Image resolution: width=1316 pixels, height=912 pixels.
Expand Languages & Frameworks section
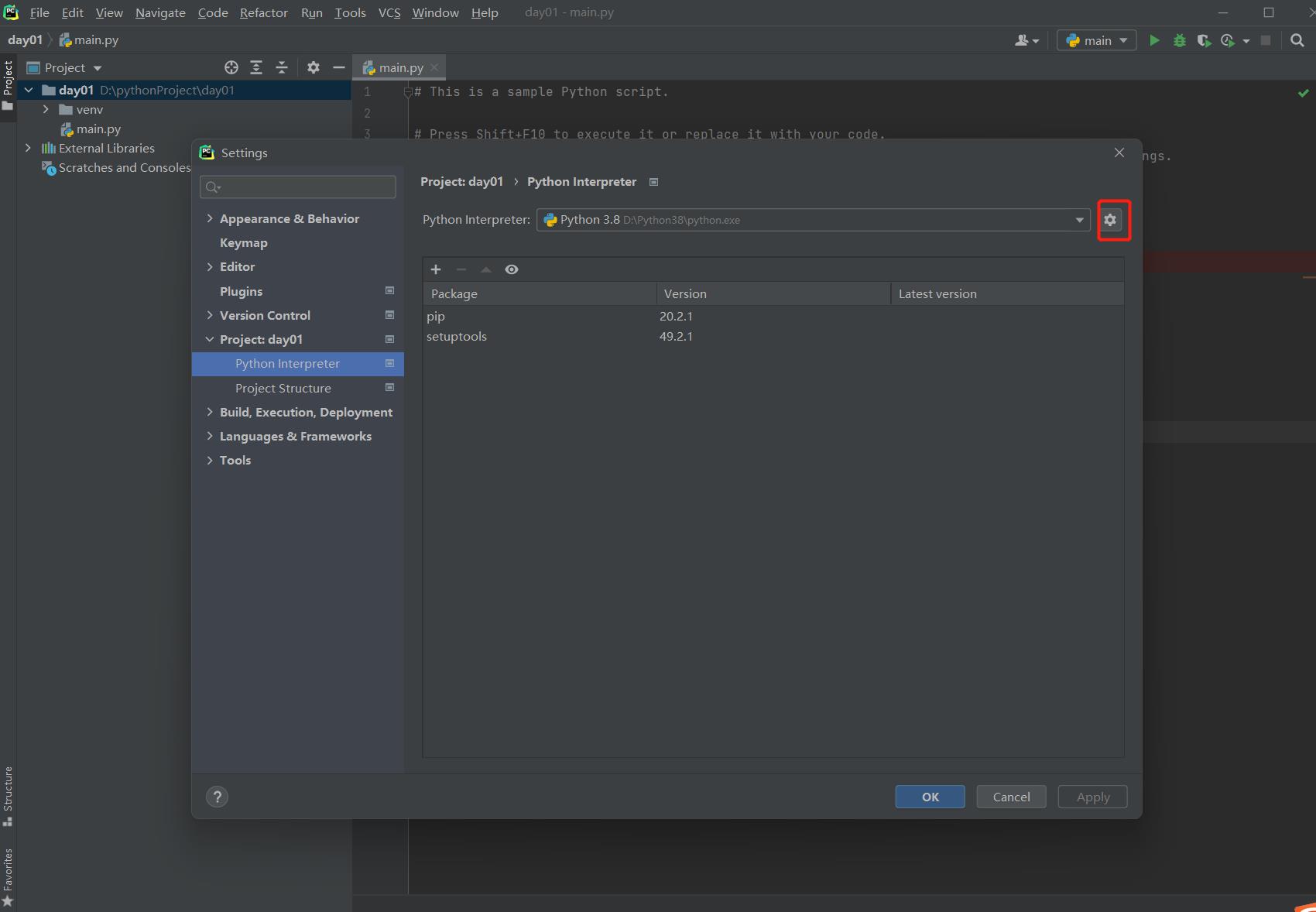[x=210, y=436]
